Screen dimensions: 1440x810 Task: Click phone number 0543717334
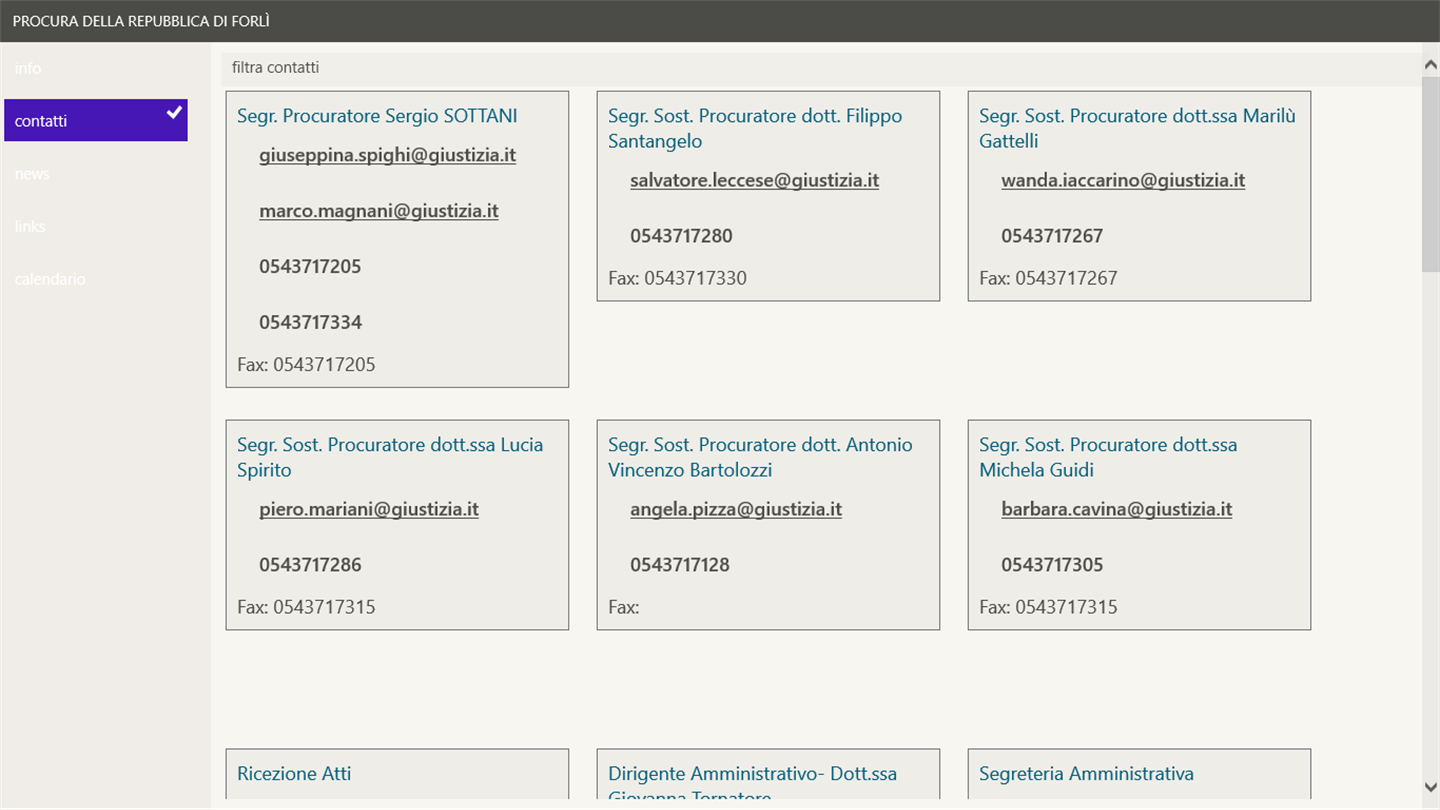[310, 323]
